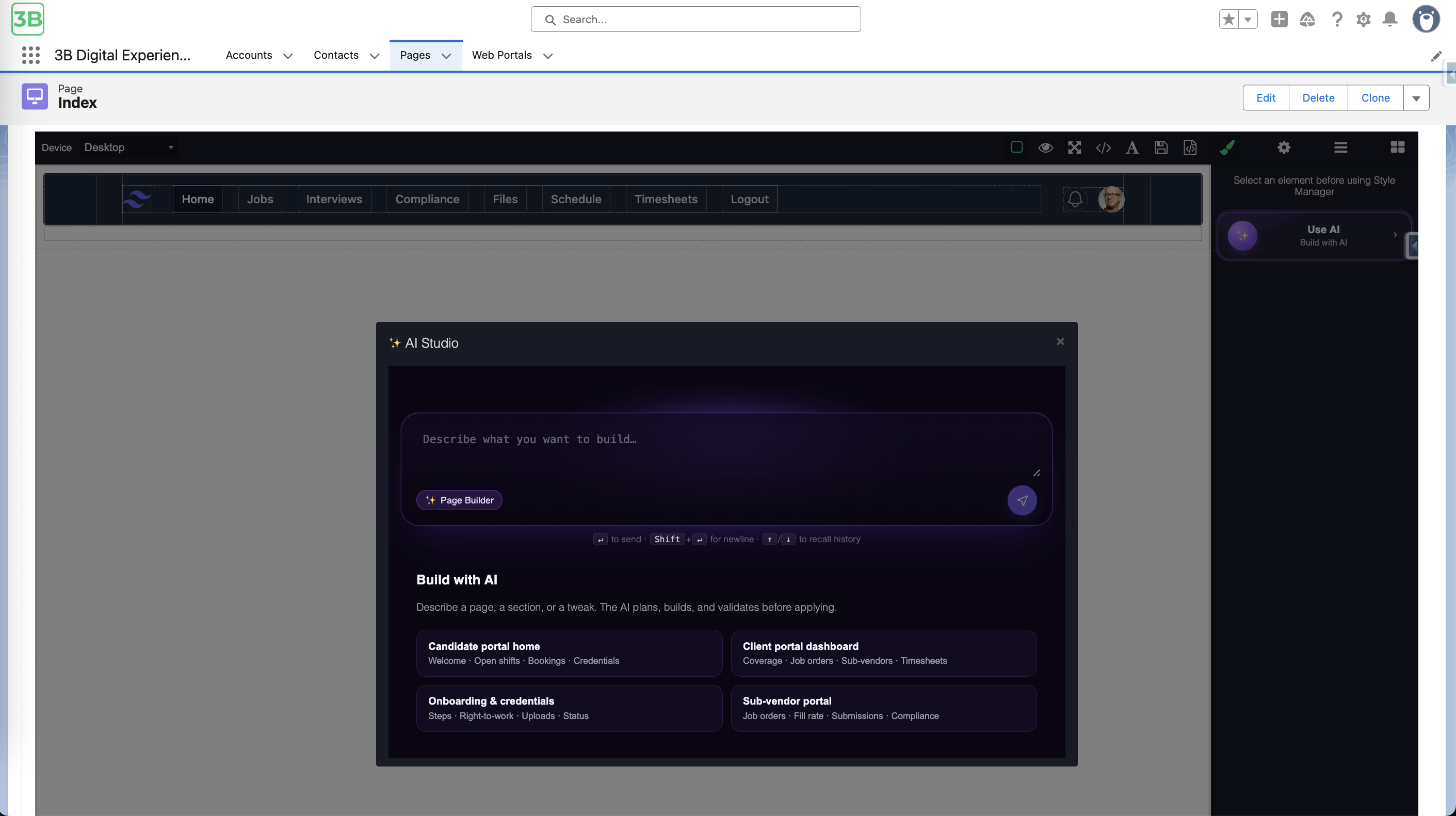The height and width of the screenshot is (816, 1456).
Task: Click the fullscreen expand icon
Action: tap(1074, 148)
